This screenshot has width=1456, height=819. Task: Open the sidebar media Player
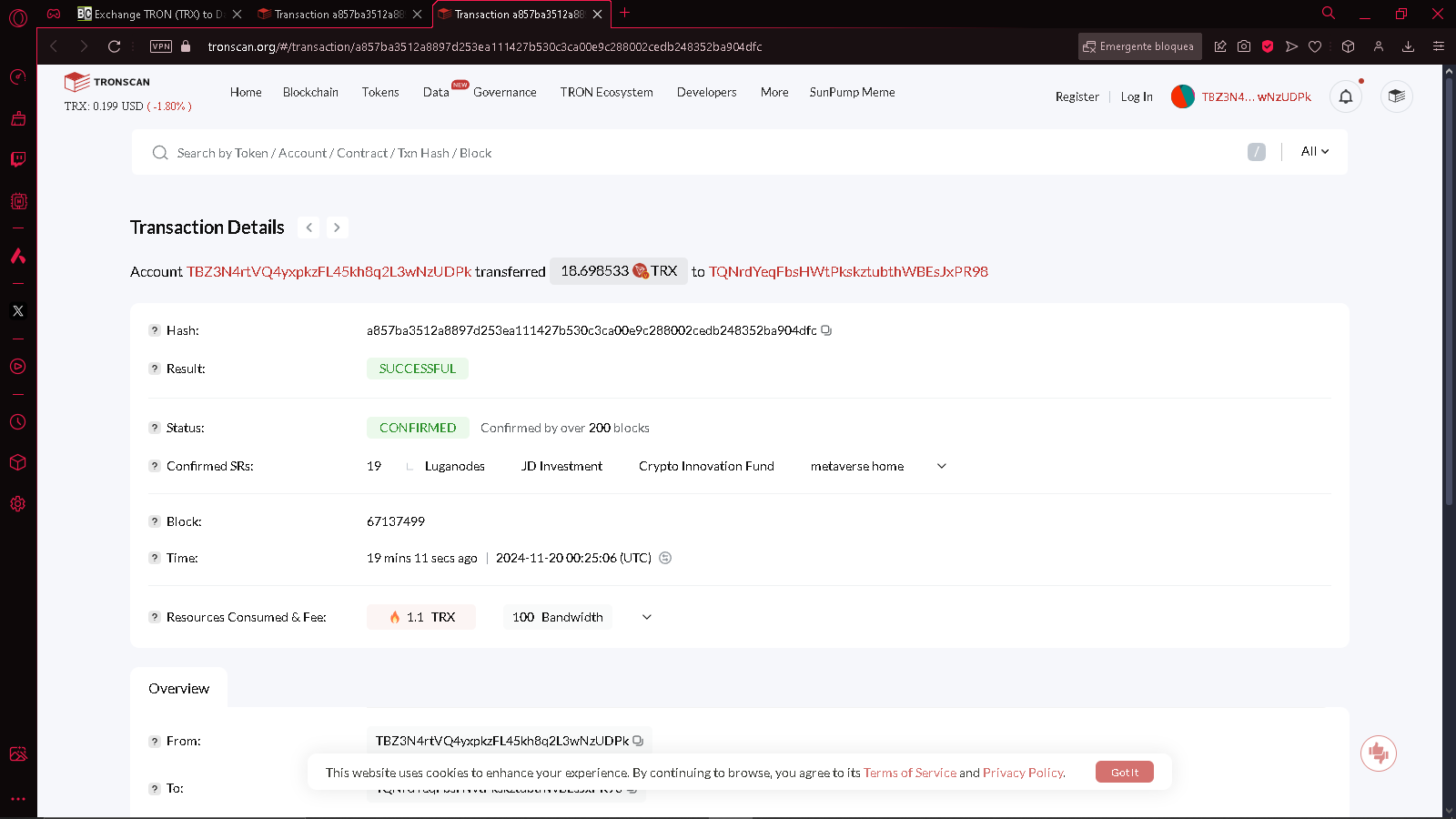click(x=17, y=367)
